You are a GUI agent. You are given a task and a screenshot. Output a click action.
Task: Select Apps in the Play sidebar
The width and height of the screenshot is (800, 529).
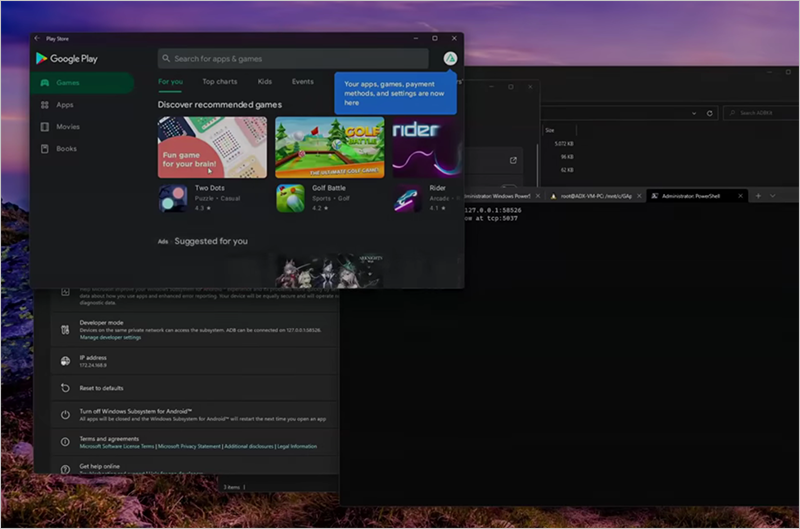[64, 105]
